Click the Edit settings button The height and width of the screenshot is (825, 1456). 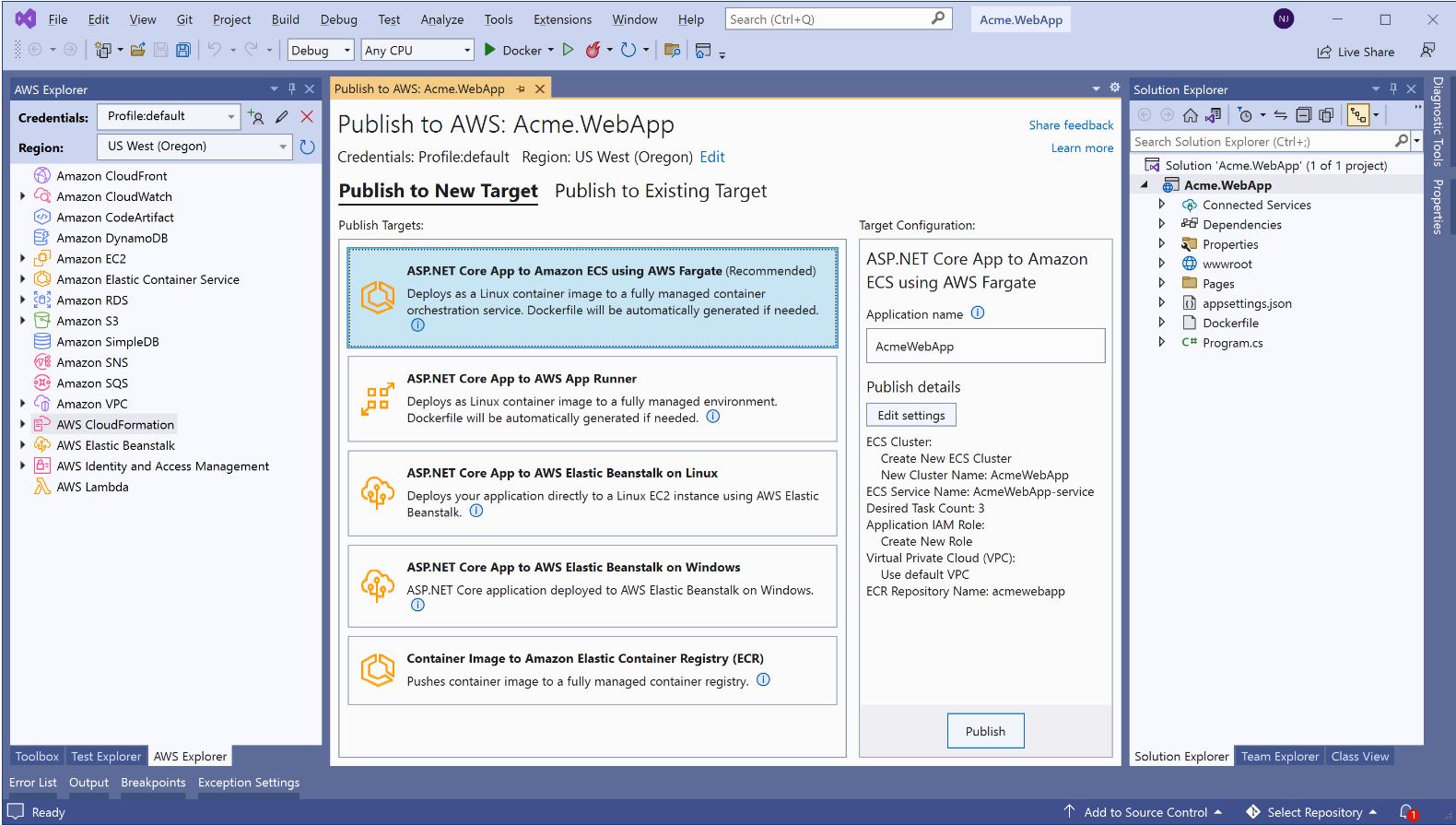911,415
